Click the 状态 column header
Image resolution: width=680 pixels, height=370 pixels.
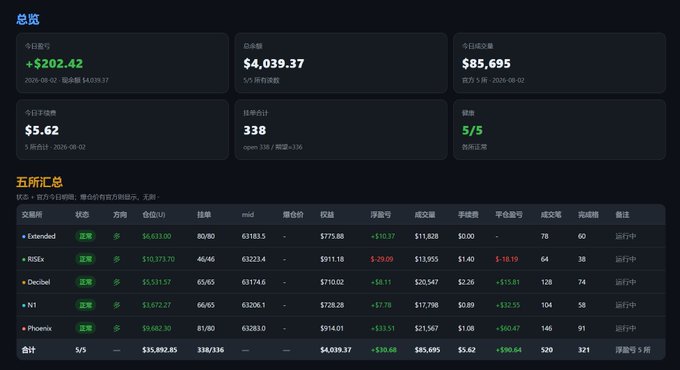point(82,215)
